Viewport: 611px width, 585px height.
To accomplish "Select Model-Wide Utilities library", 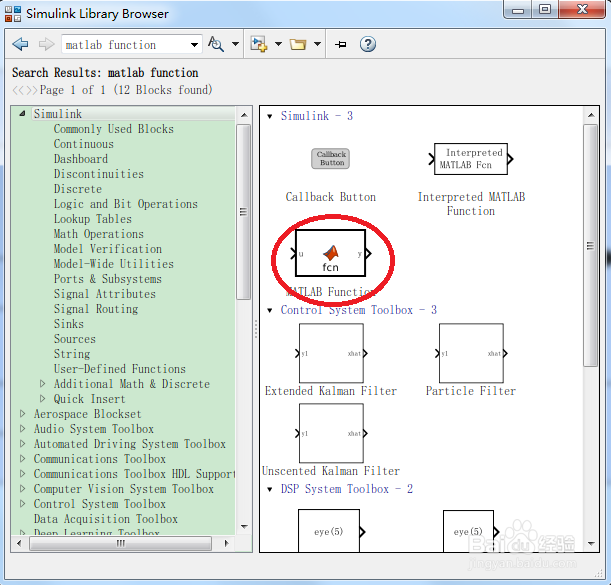I will (x=113, y=264).
